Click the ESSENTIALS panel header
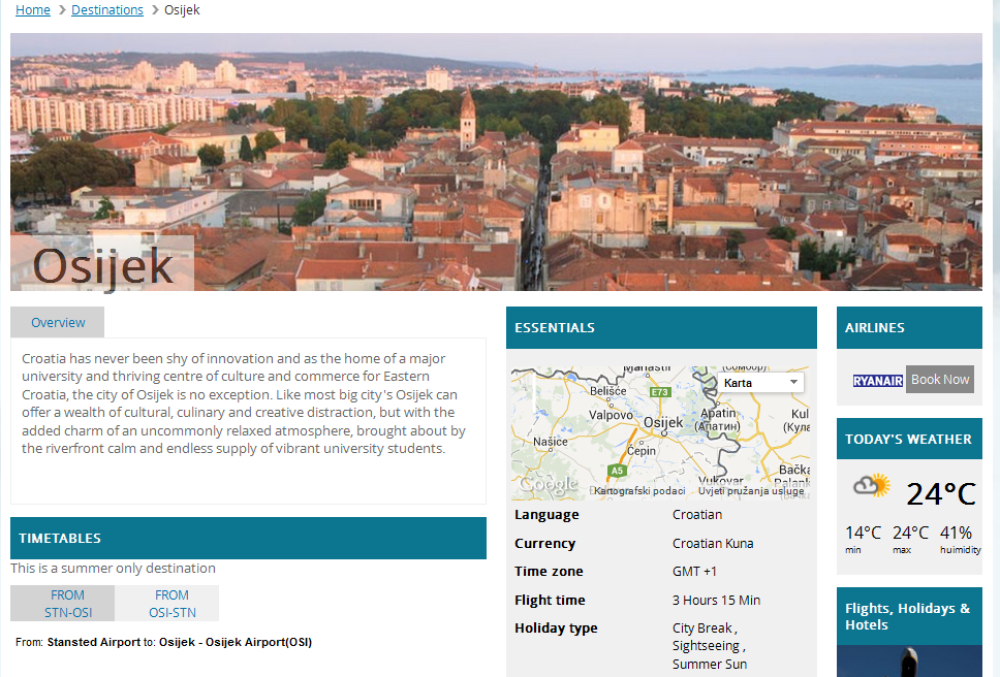1000x677 pixels. coord(661,328)
